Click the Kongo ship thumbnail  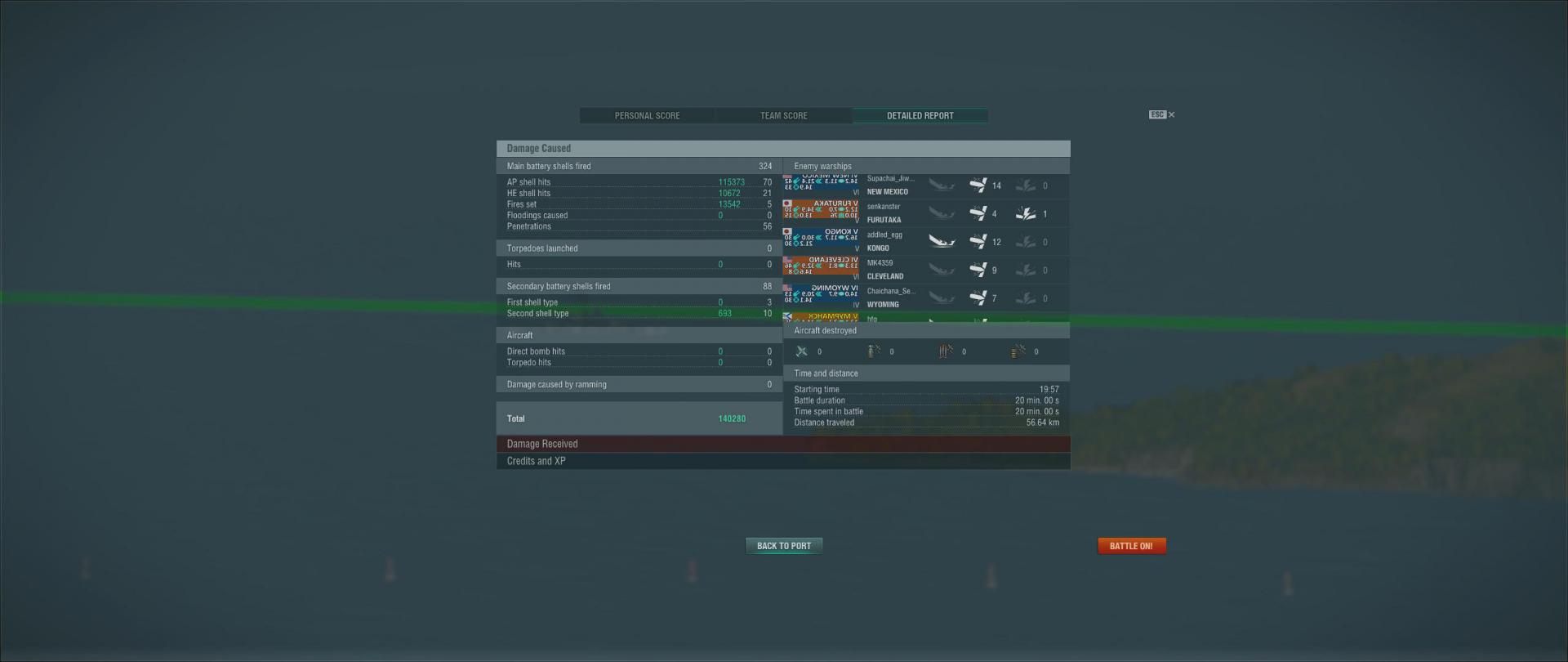tap(821, 239)
